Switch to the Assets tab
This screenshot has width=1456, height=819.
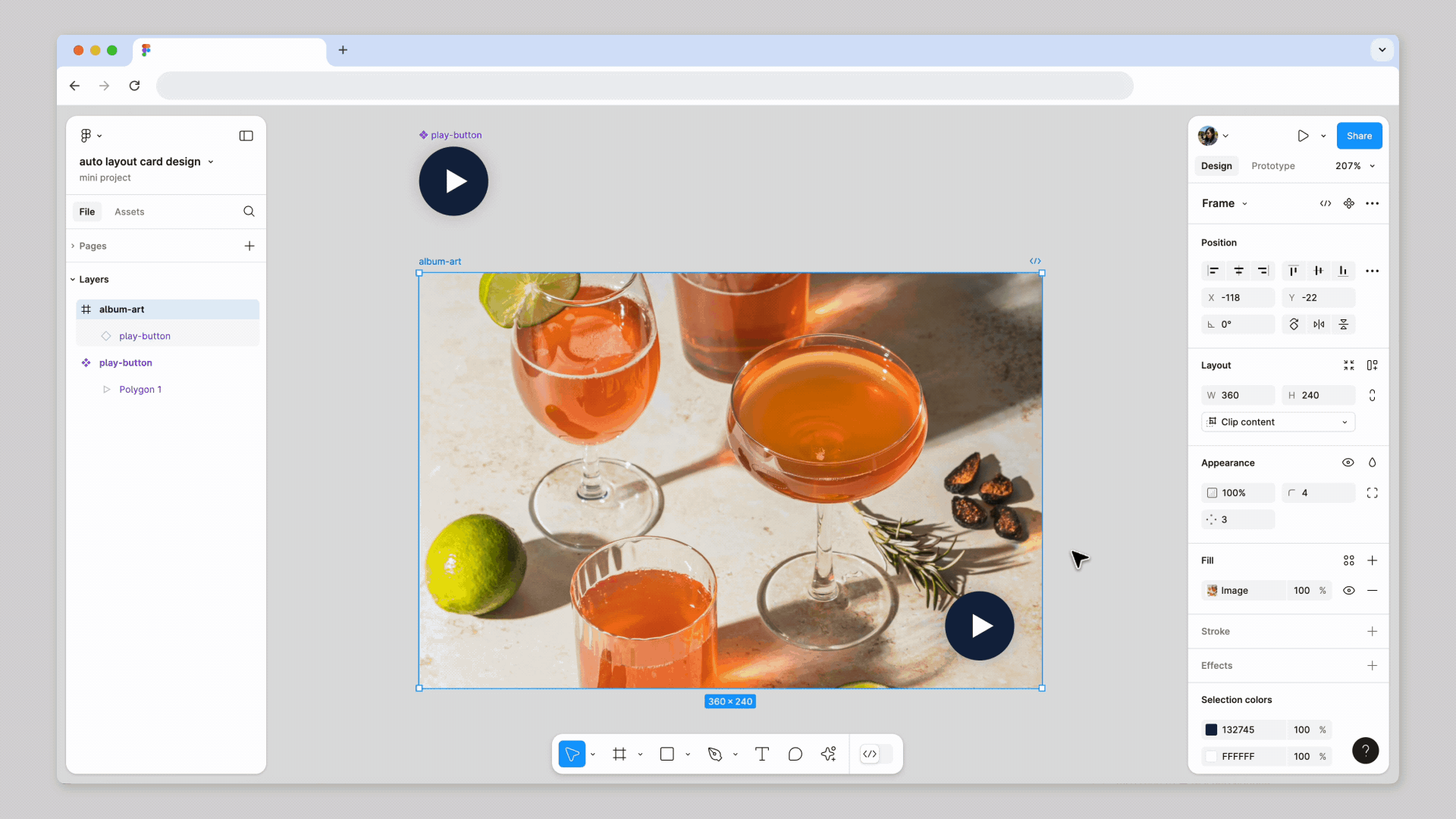pos(129,212)
